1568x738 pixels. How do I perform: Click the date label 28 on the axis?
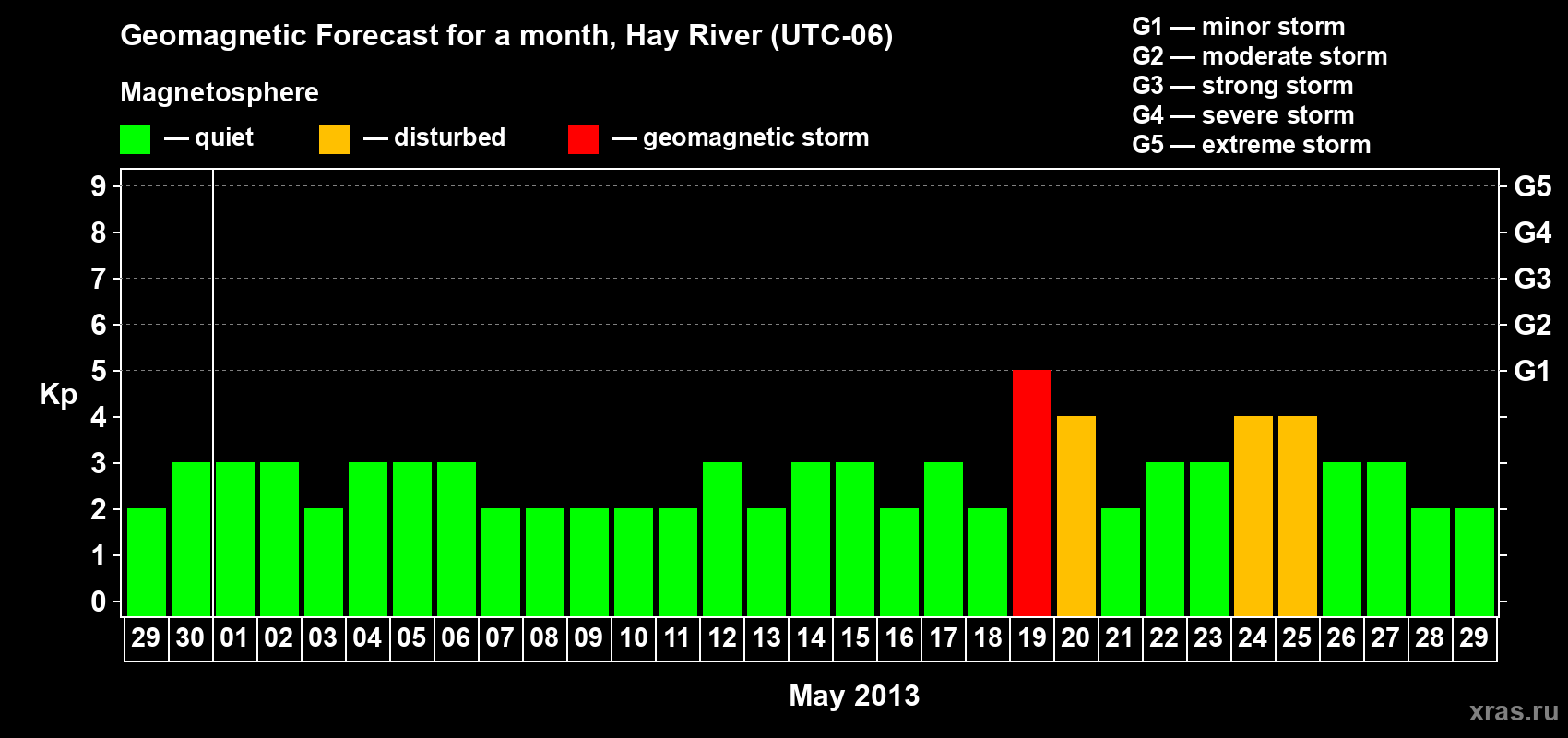point(1430,637)
